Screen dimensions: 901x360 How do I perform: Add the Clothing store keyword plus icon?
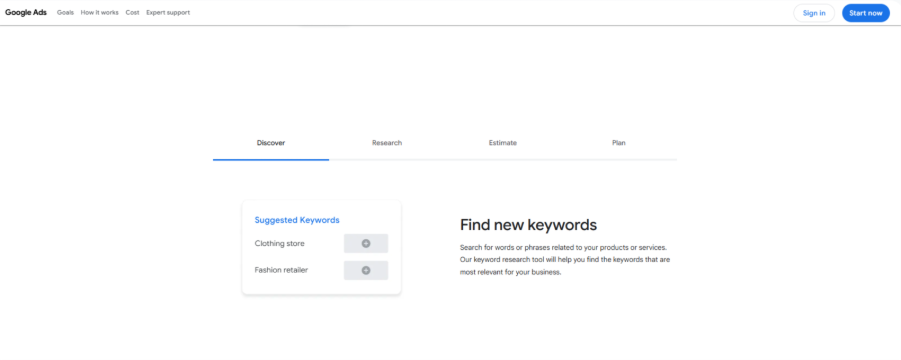coord(366,243)
